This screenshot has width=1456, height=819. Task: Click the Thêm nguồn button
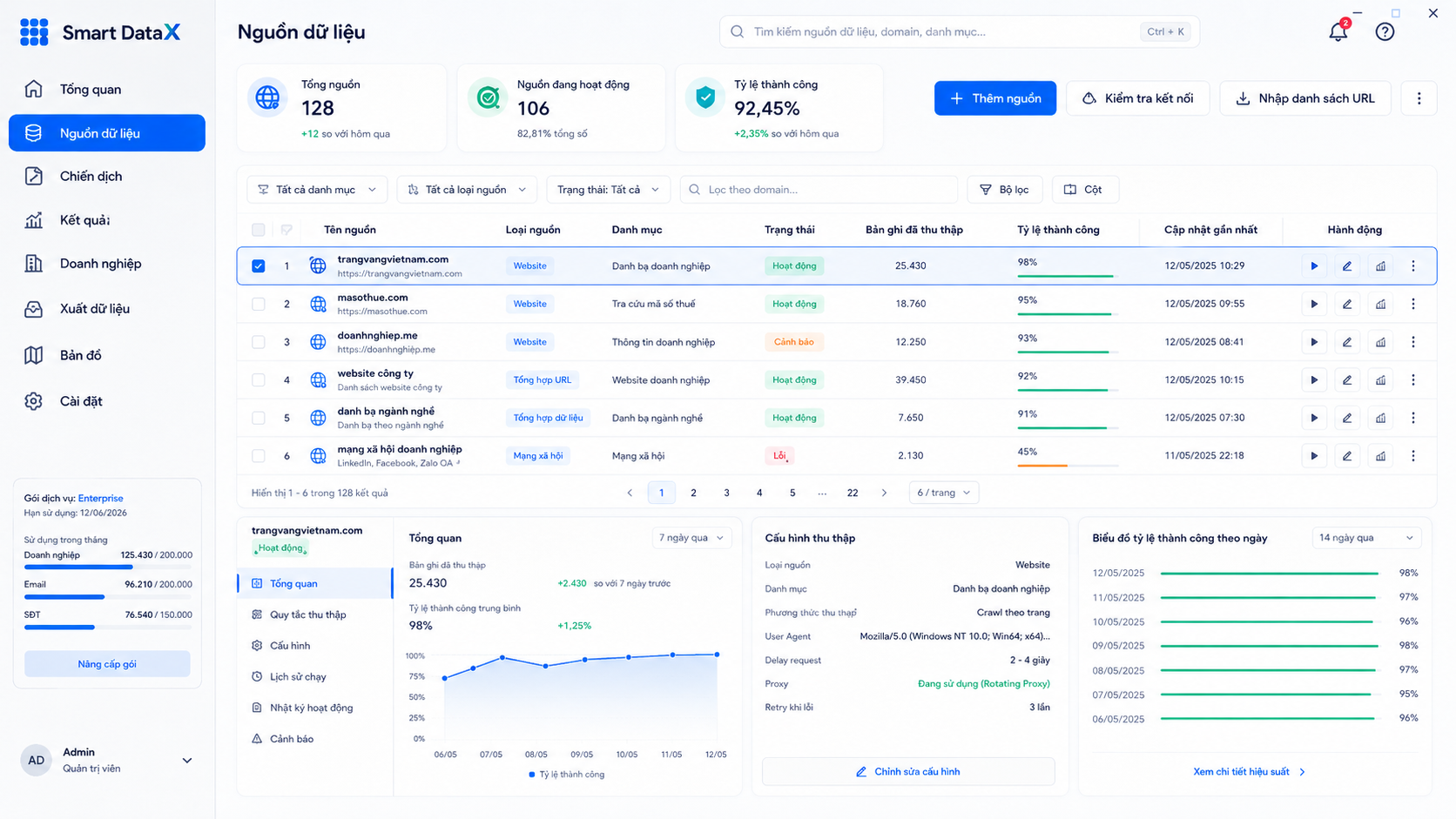click(995, 98)
